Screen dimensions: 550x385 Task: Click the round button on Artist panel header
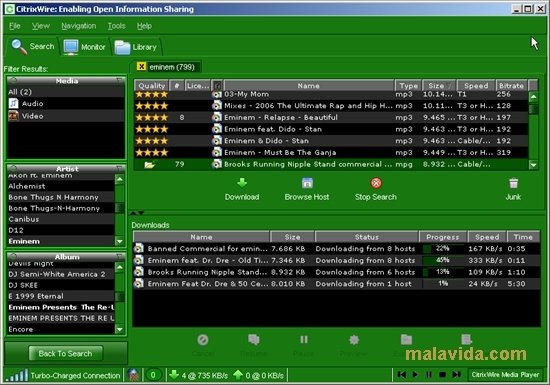tap(13, 168)
